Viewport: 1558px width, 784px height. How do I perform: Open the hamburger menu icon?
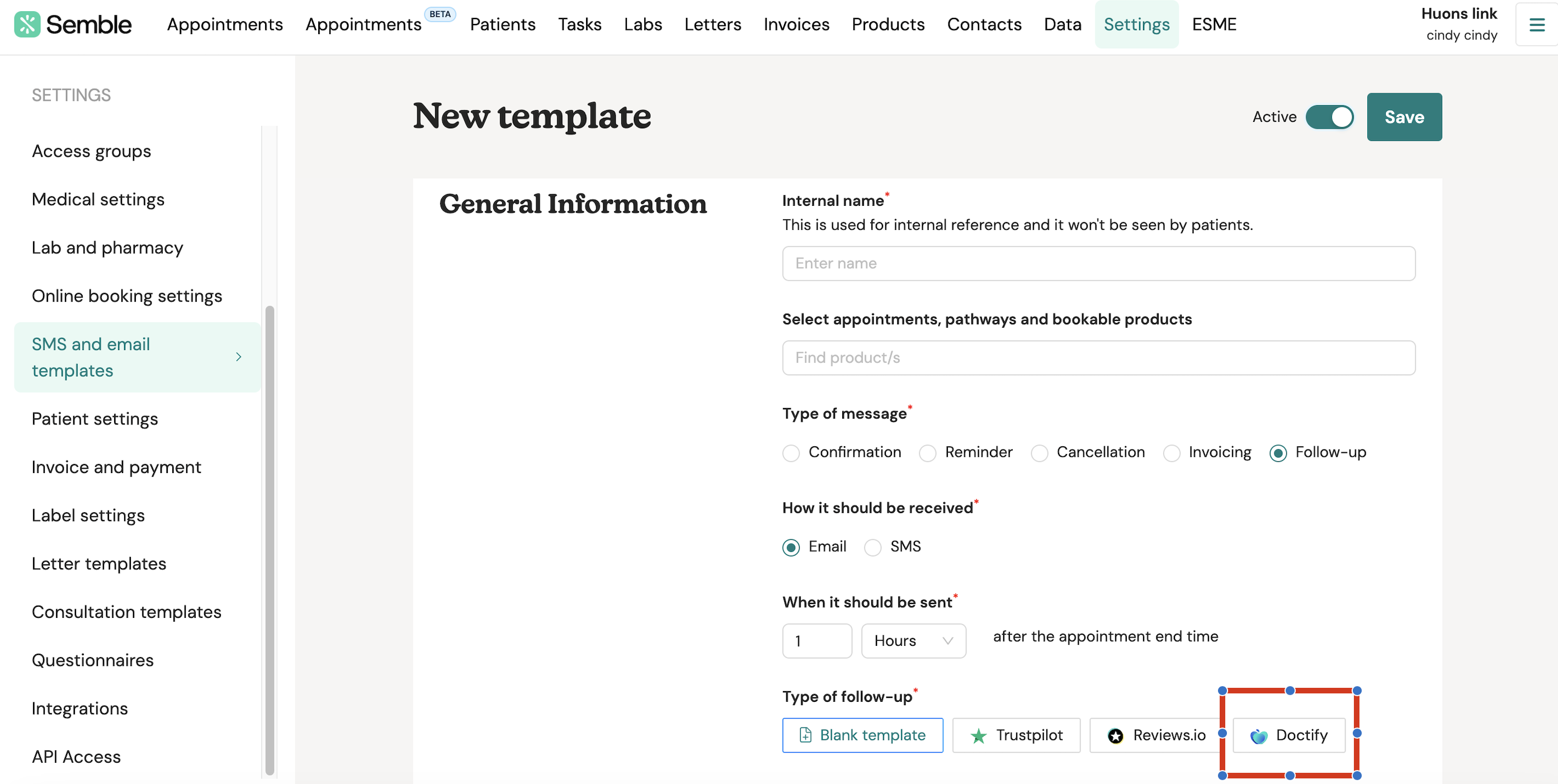click(1537, 24)
